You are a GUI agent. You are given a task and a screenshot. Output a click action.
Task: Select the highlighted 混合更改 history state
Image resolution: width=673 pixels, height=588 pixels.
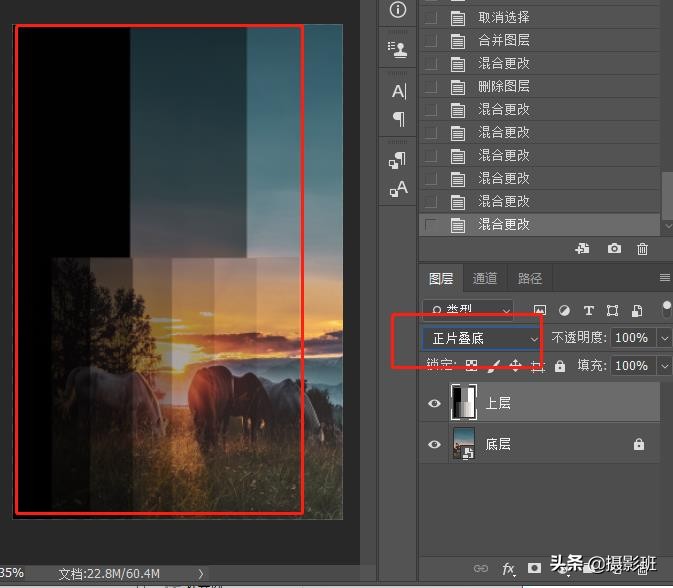(x=539, y=224)
